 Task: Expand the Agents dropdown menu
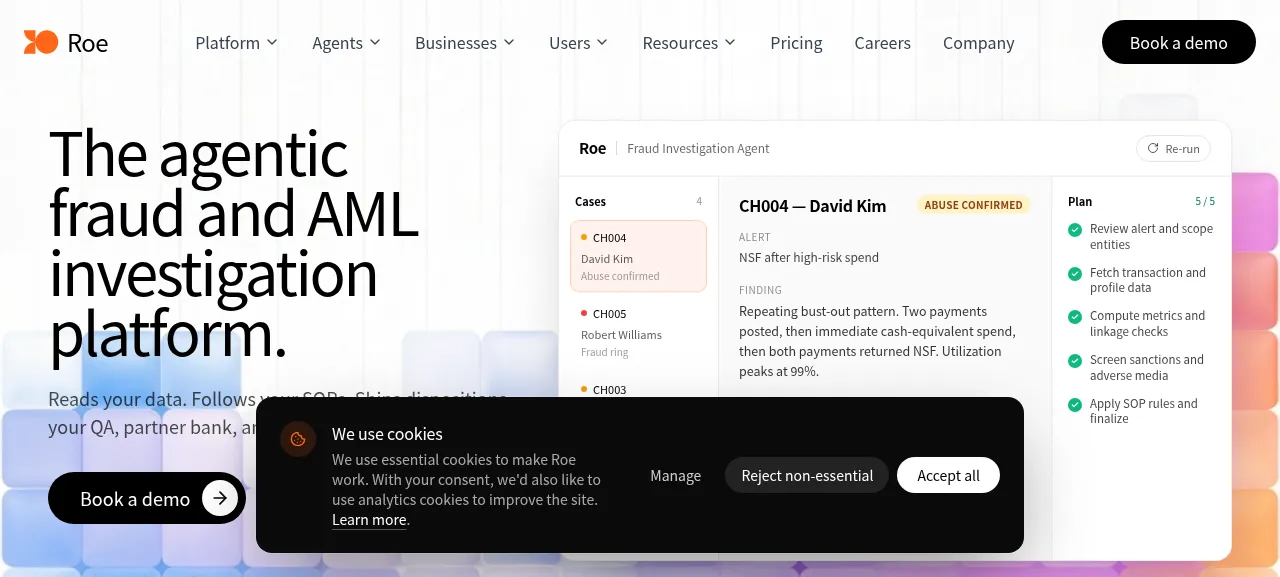click(x=346, y=43)
